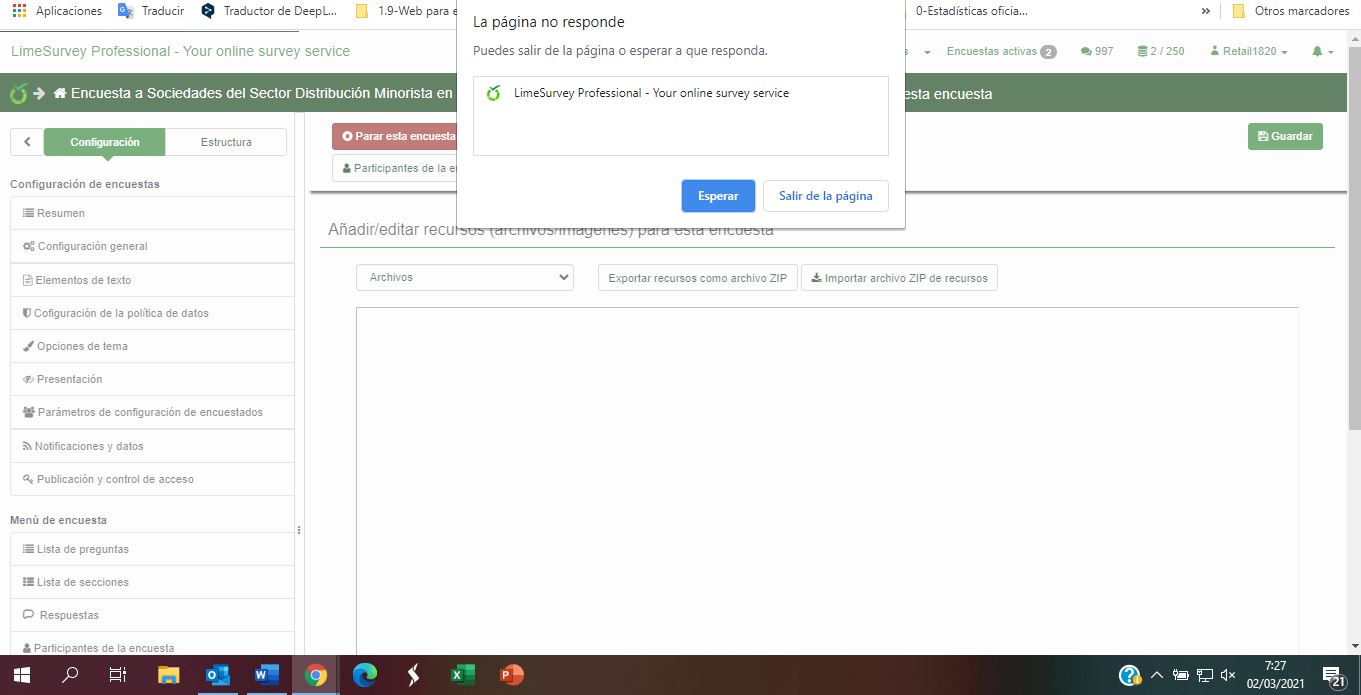Click the breadcrumb survey title link
This screenshot has height=695, width=1361.
pos(262,94)
